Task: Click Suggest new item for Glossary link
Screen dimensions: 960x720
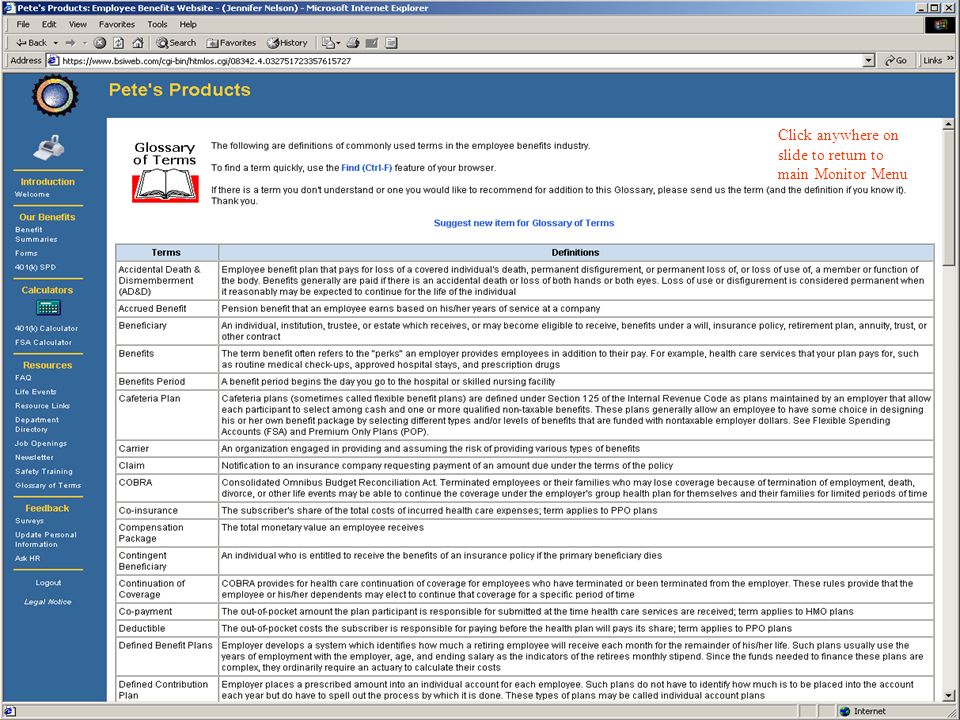Action: (524, 223)
